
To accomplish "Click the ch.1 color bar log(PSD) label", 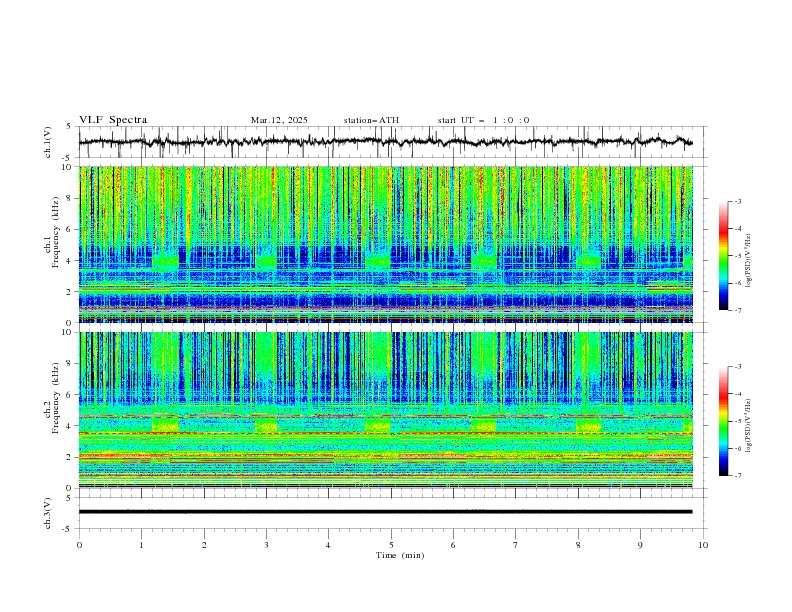I will pos(749,261).
